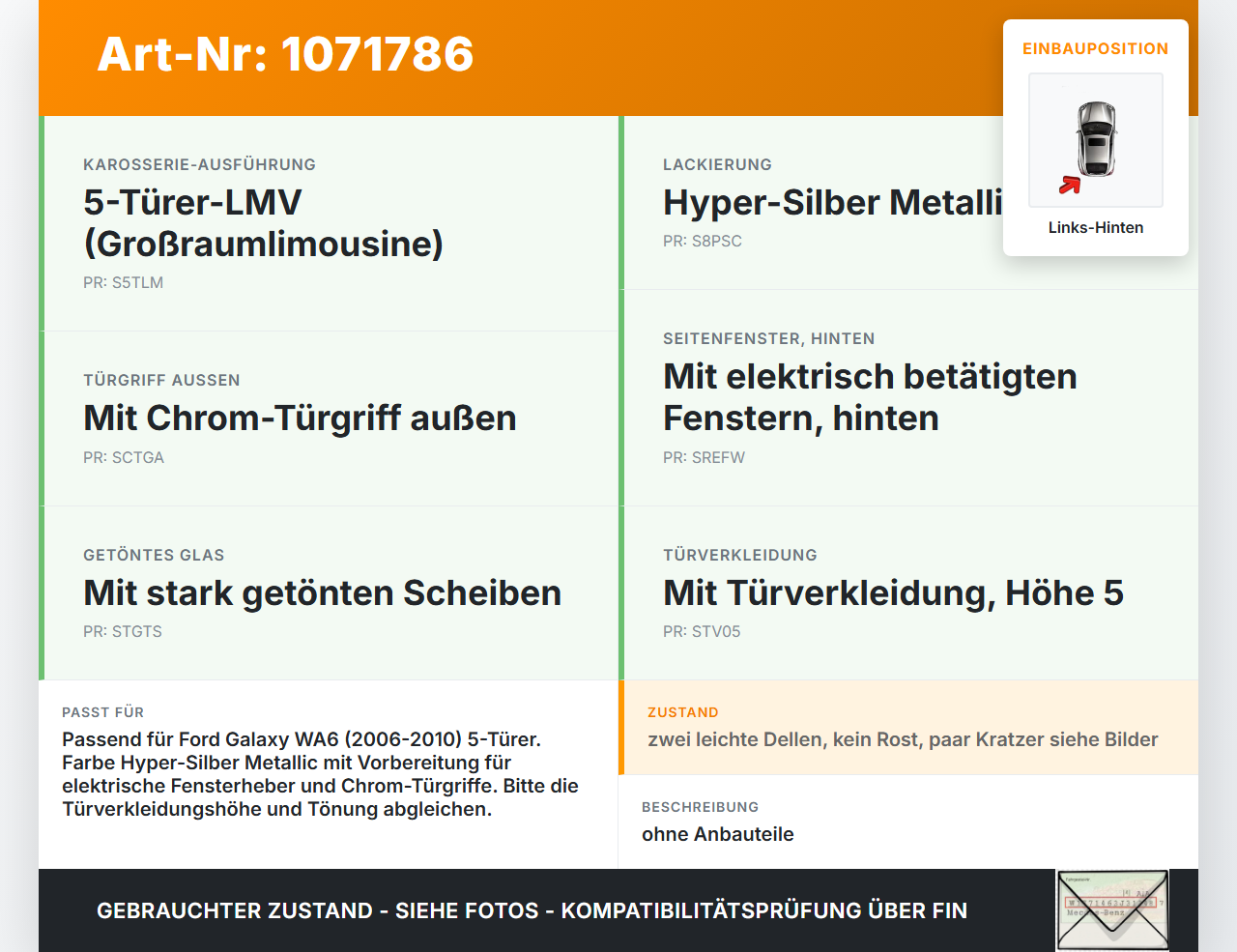
Task: Select the Türverkleidung Höhe 5 card
Action: (x=908, y=592)
